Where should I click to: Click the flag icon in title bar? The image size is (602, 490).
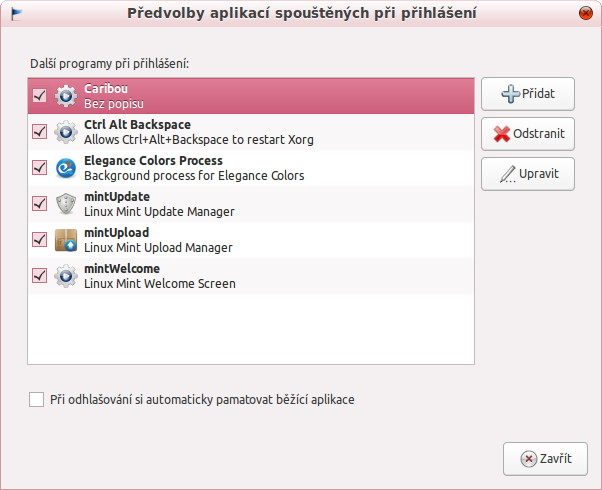tap(16, 14)
